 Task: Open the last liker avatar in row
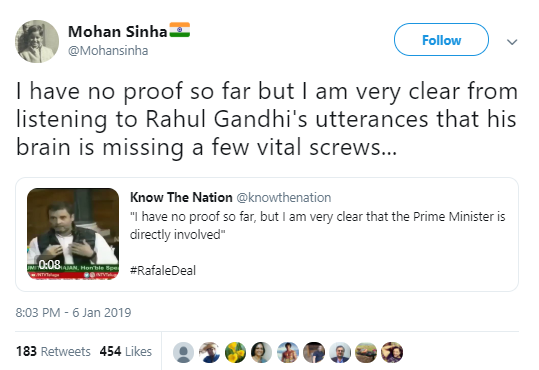tap(392, 352)
